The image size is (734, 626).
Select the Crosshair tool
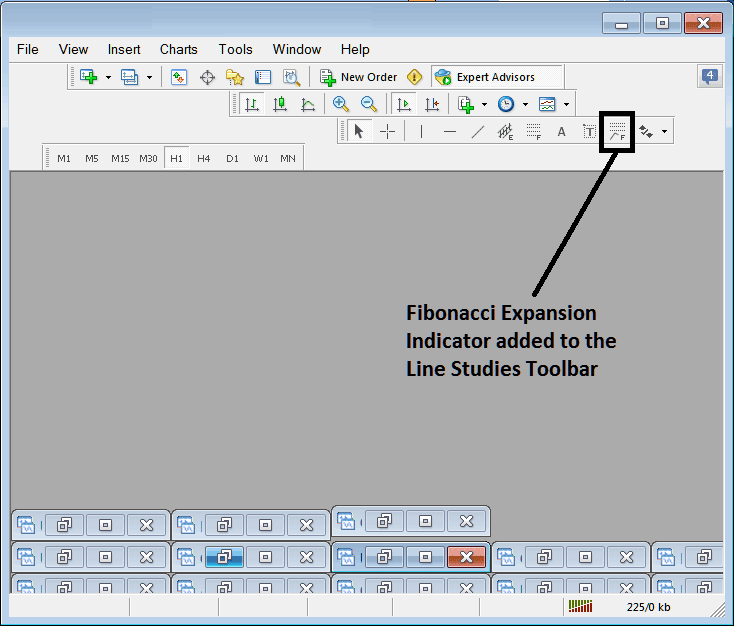coord(387,131)
